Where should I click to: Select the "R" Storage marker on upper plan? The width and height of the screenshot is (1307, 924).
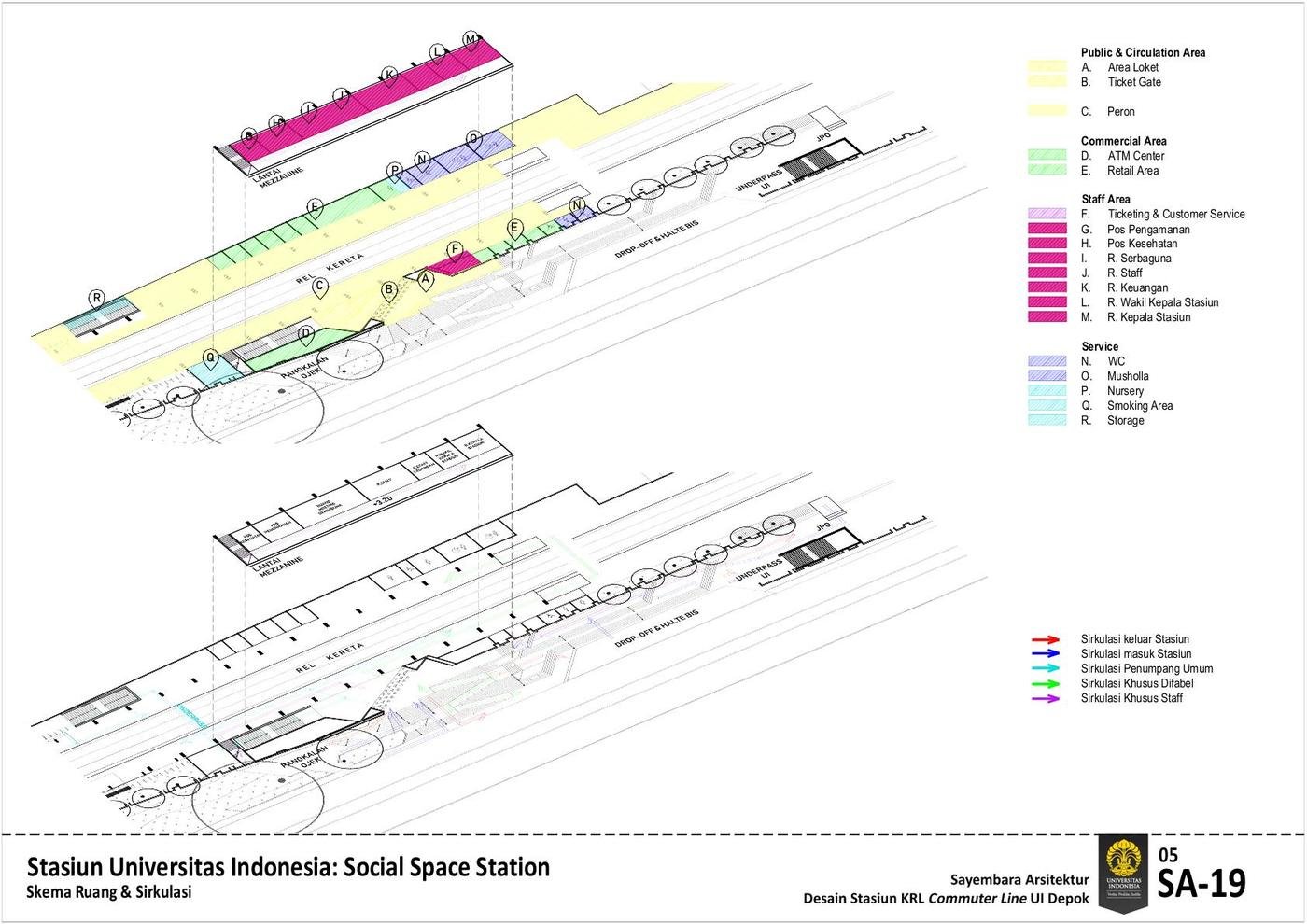point(96,296)
